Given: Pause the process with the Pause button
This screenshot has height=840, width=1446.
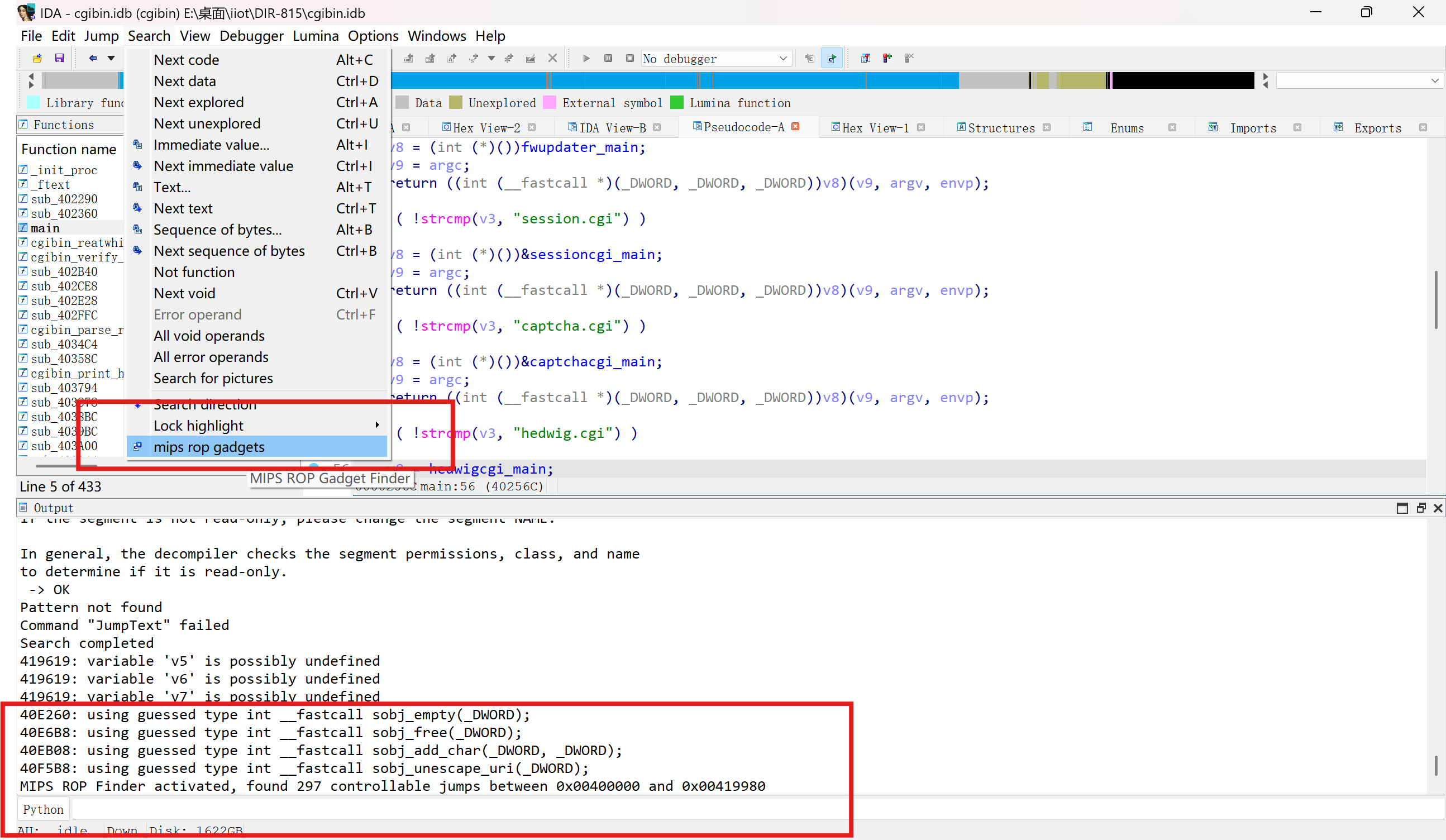Looking at the screenshot, I should click(608, 58).
